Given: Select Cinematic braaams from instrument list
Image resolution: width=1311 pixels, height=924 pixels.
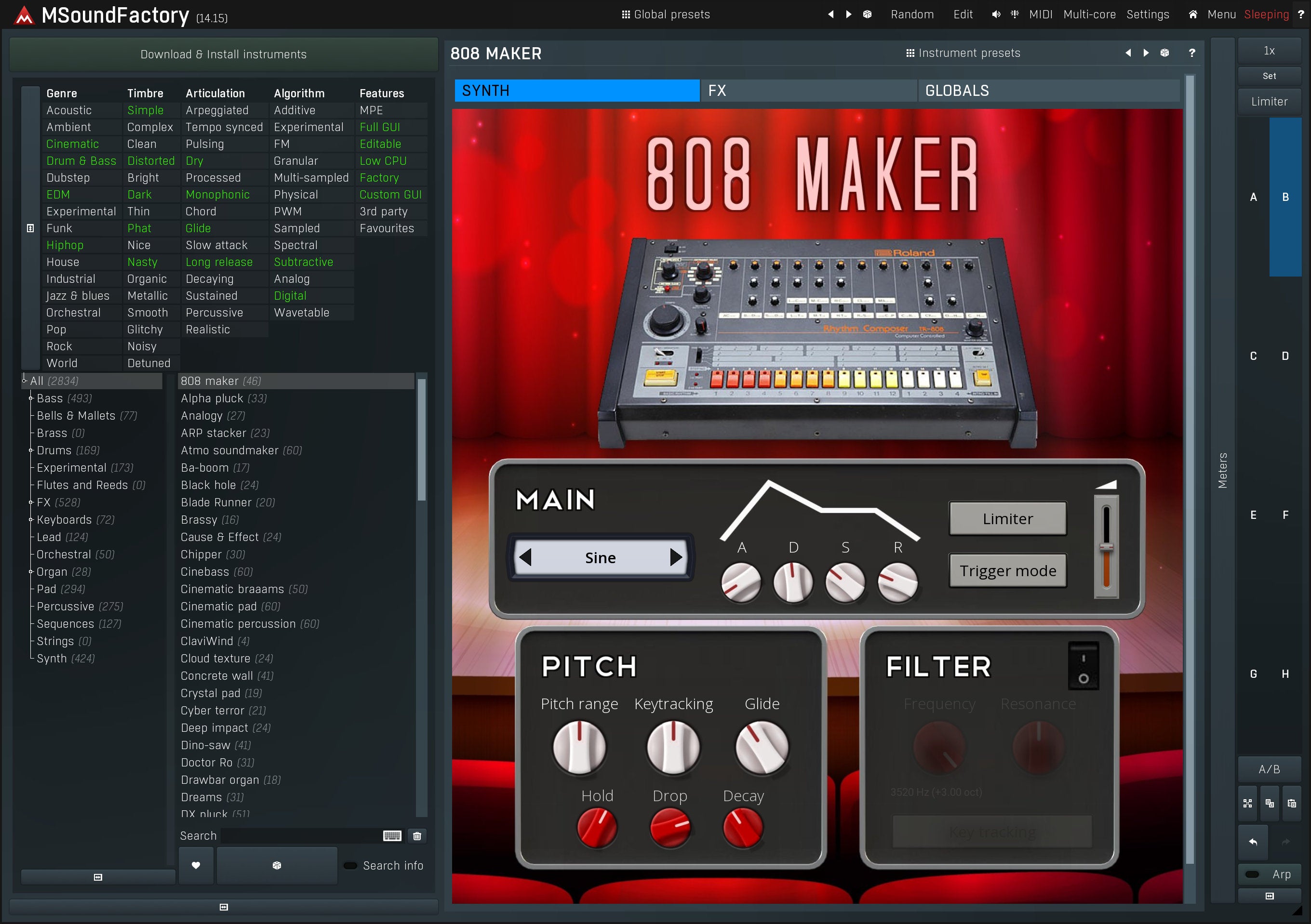Looking at the screenshot, I should click(232, 590).
